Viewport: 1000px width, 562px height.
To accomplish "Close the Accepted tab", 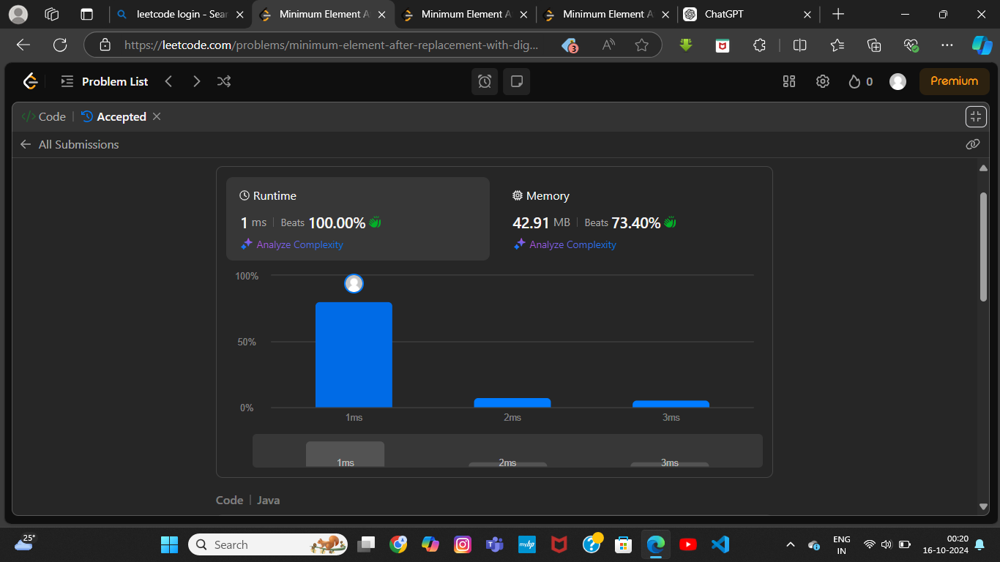I will point(157,117).
